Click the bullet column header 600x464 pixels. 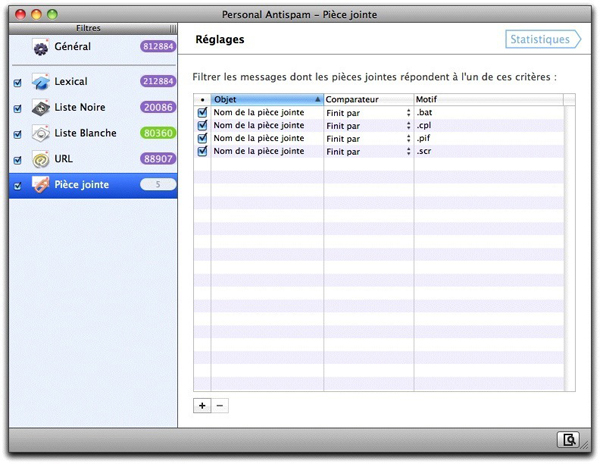coord(202,99)
